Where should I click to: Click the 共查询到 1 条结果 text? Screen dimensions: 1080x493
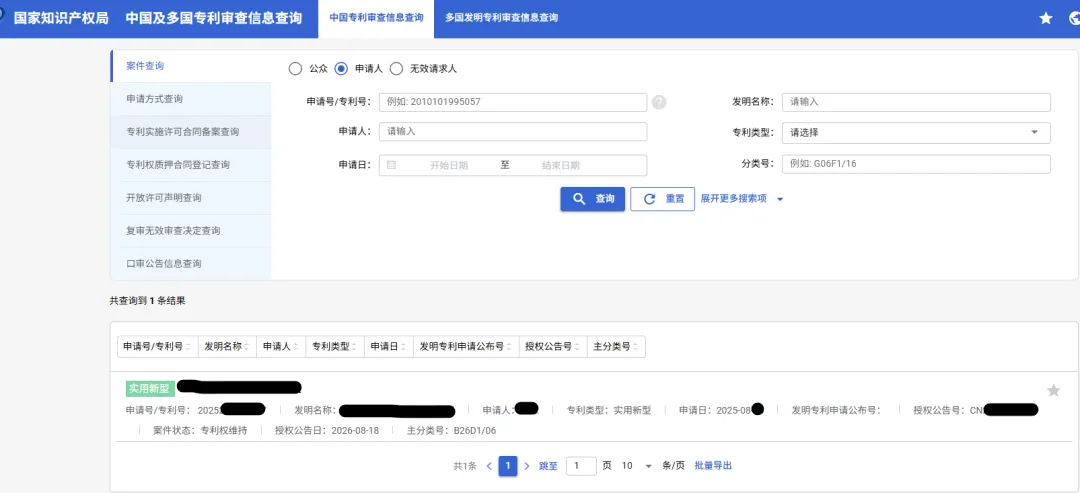(147, 301)
